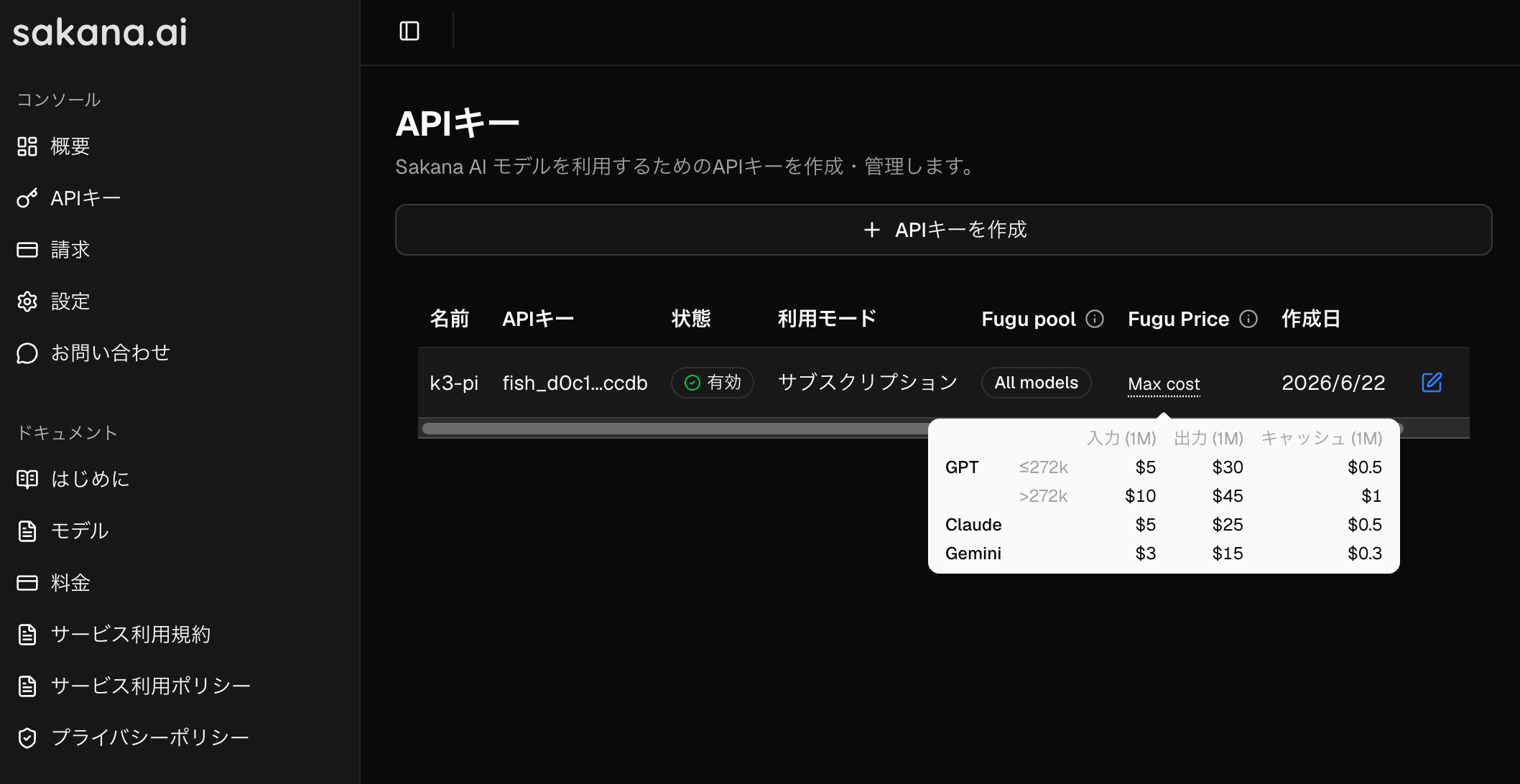Click the Max cost price label
The width and height of the screenshot is (1520, 784).
click(x=1164, y=384)
